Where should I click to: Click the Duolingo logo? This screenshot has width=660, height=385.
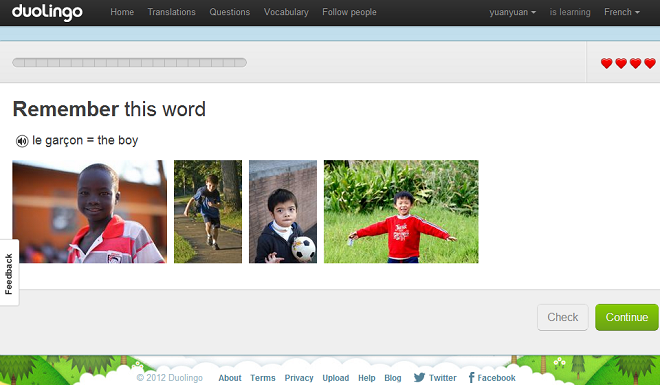(47, 12)
